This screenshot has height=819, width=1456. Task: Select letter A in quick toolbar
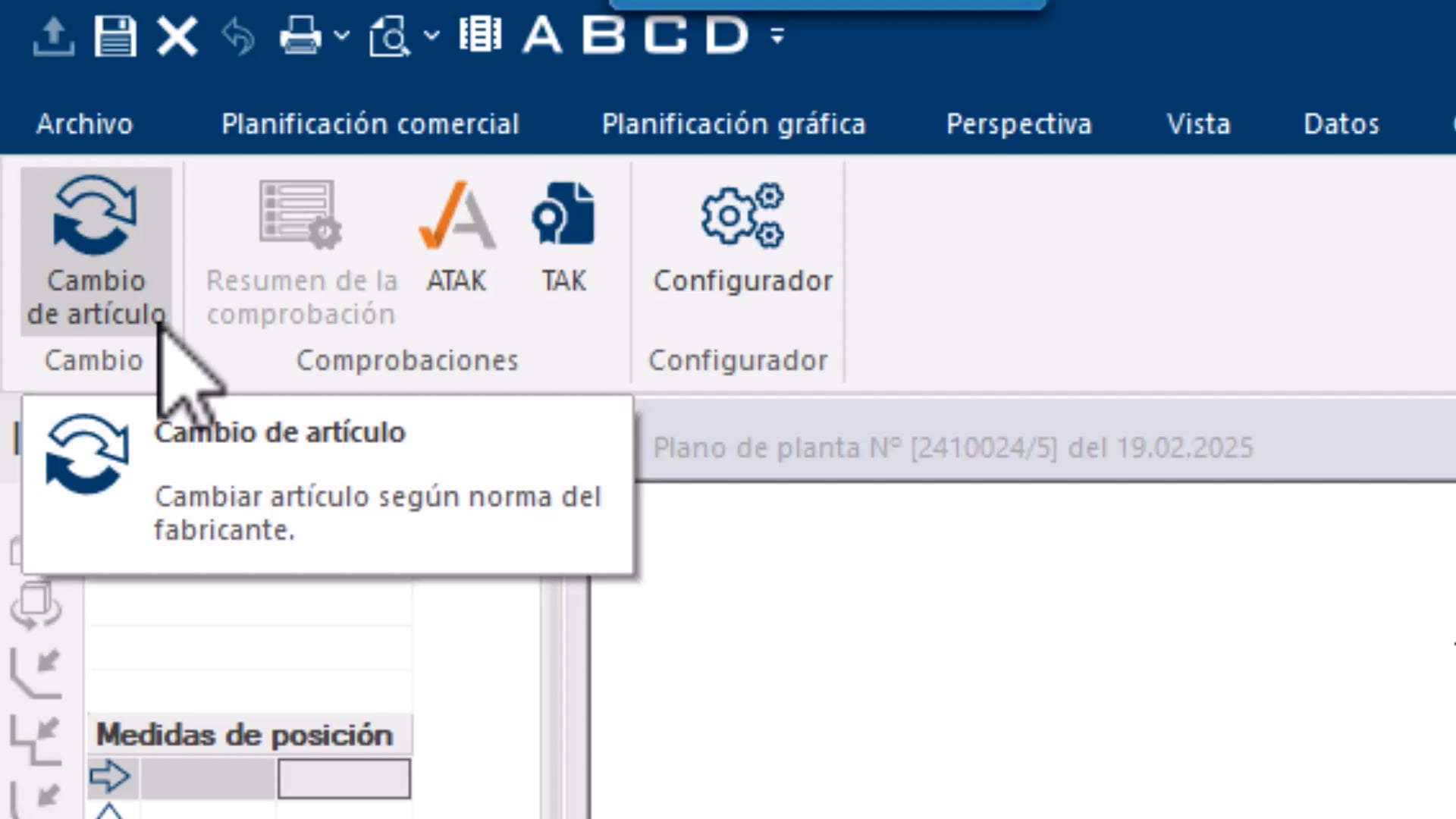point(542,35)
